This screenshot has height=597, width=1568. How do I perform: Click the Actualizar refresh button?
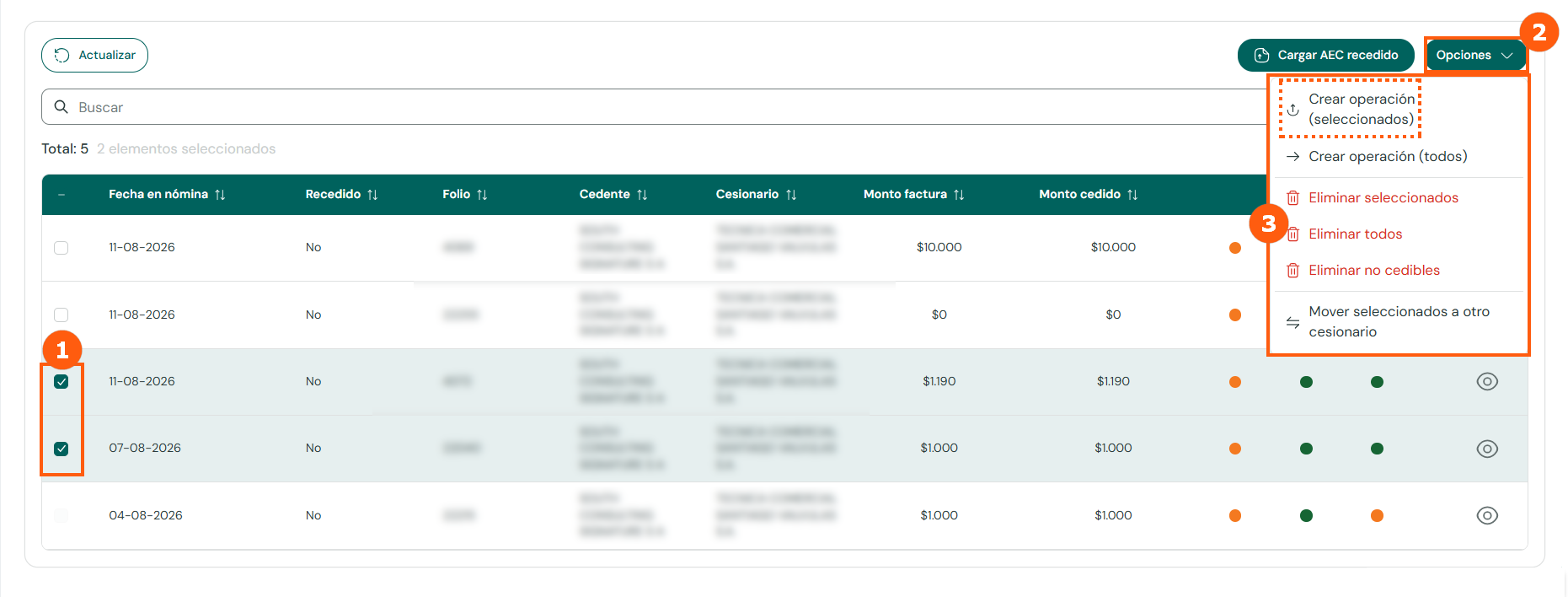click(94, 55)
